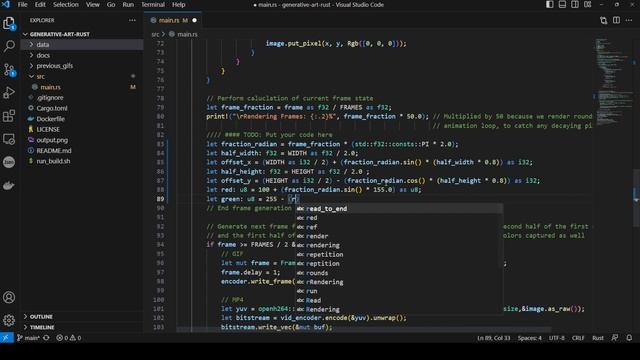Open the Explorer view in activity bar
Screen dimensions: 640x360
coord(9,23)
